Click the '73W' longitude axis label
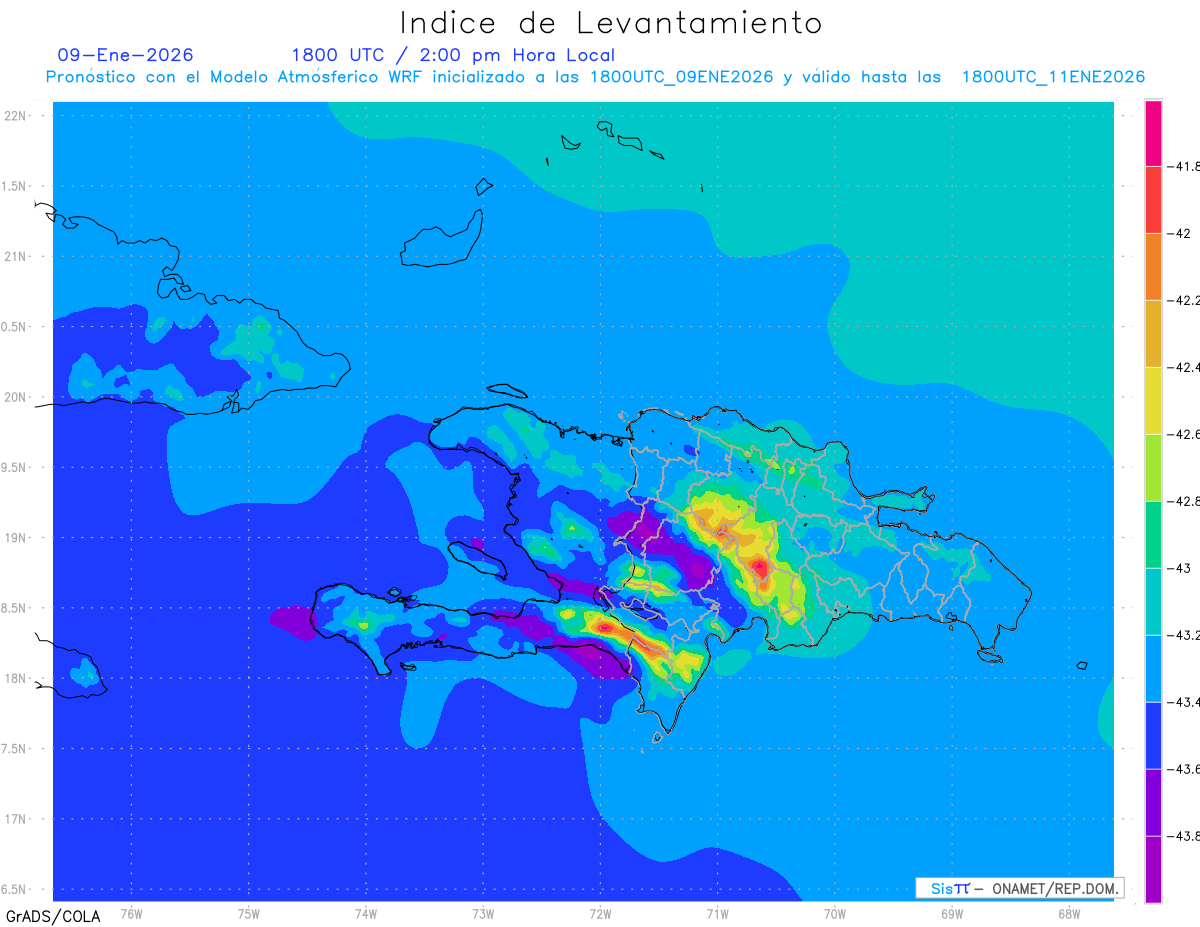This screenshot has width=1200, height=927. coord(482,913)
